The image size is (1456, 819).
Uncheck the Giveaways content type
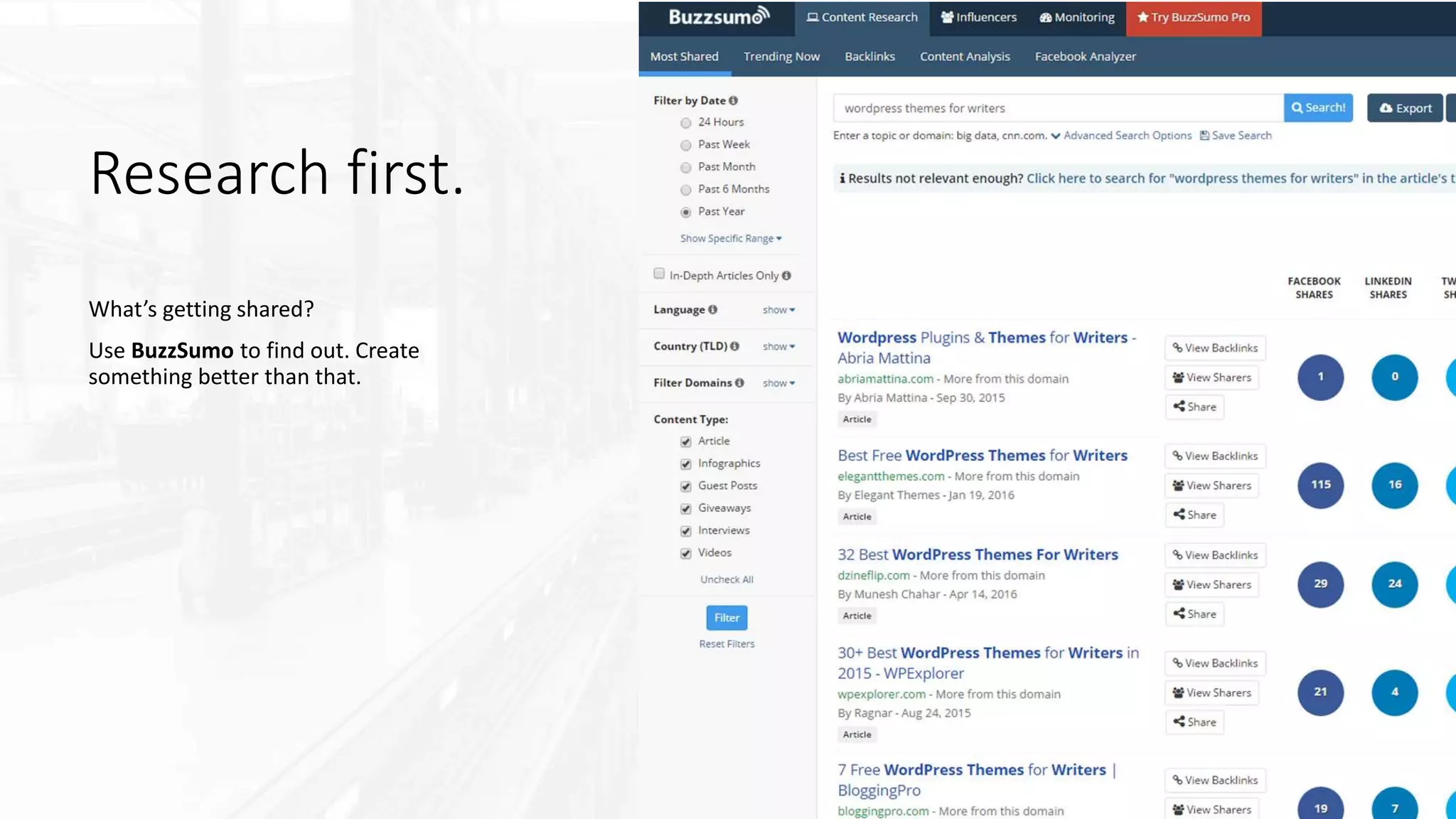click(x=686, y=509)
